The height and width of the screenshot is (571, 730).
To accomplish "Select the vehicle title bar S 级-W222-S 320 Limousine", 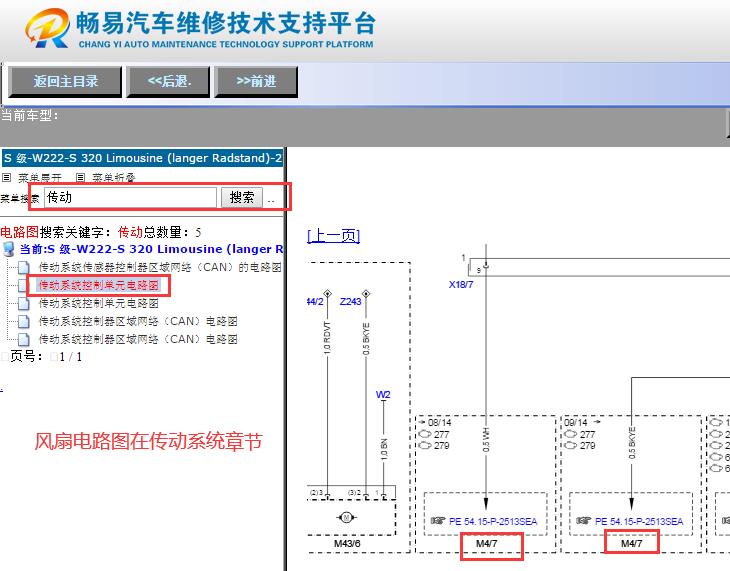I will pyautogui.click(x=142, y=158).
